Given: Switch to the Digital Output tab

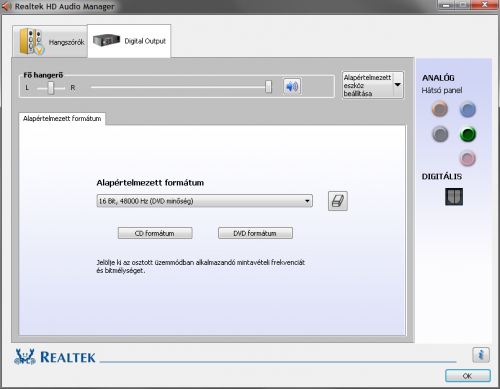Looking at the screenshot, I should (x=129, y=41).
